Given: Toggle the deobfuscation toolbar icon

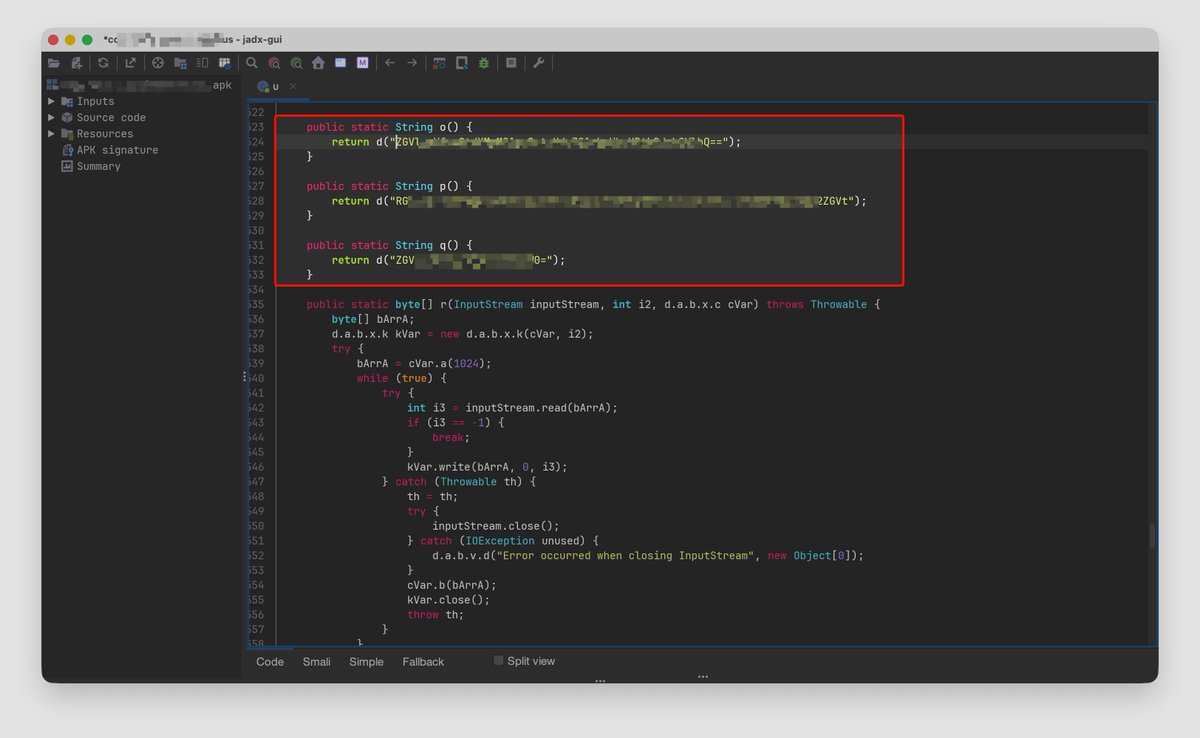Looking at the screenshot, I should (x=439, y=63).
